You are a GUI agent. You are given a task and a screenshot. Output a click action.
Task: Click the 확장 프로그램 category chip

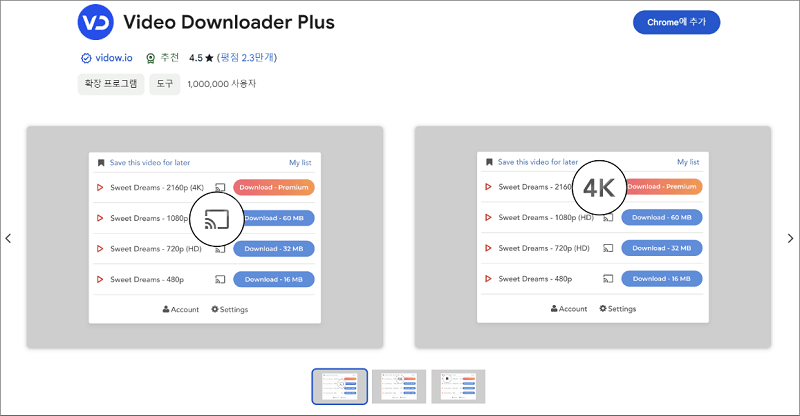[111, 84]
